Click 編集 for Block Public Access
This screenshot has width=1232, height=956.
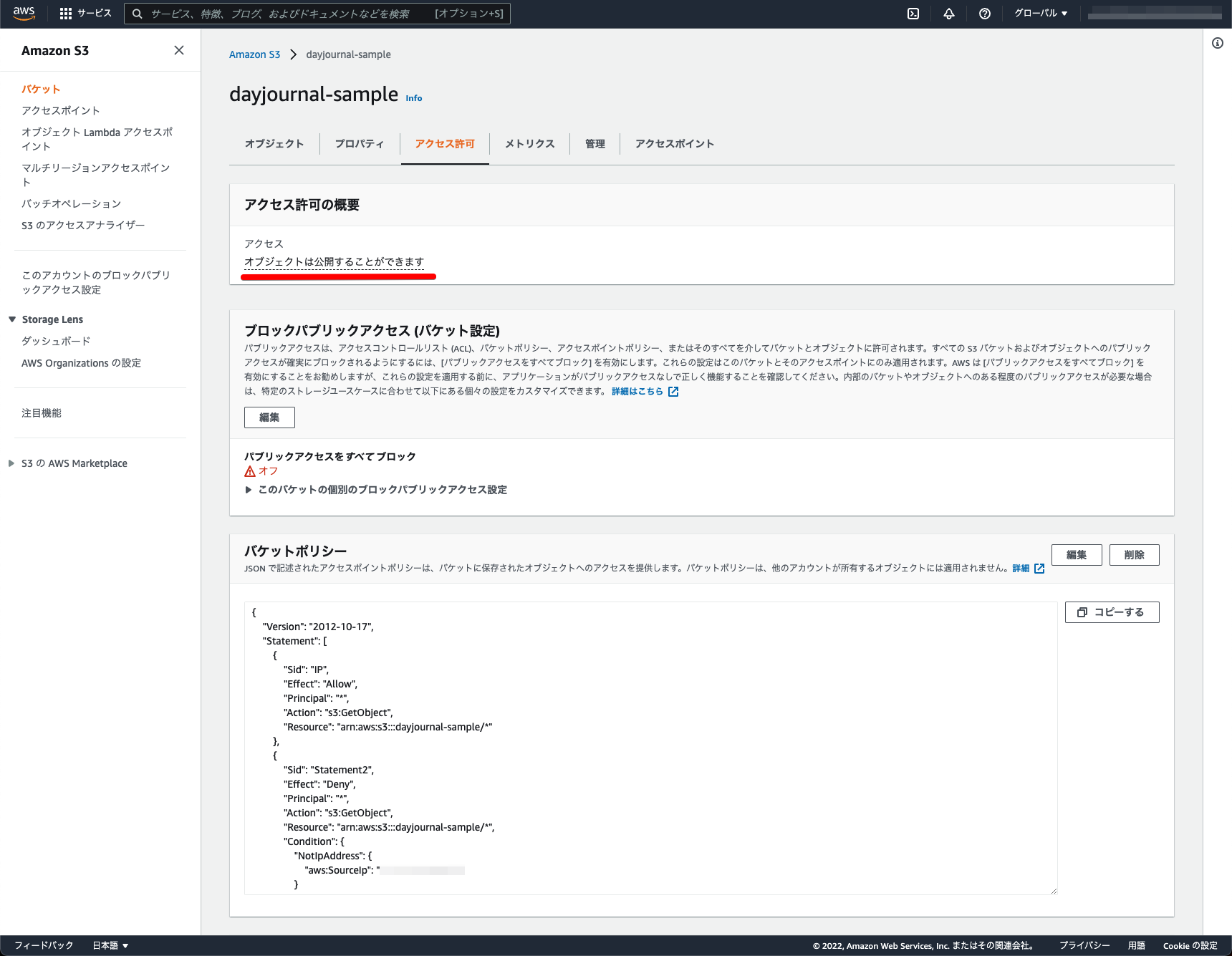(269, 417)
